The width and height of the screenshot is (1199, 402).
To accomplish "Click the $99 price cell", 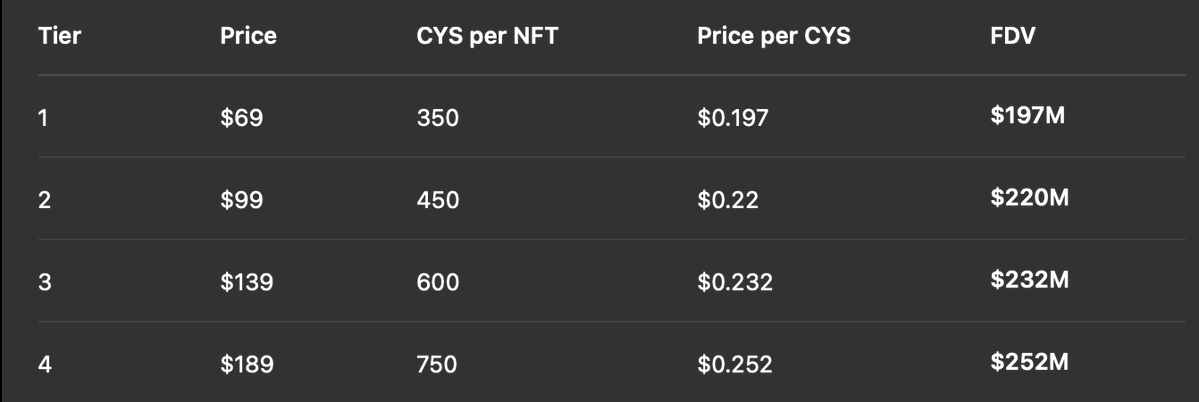I will click(242, 200).
